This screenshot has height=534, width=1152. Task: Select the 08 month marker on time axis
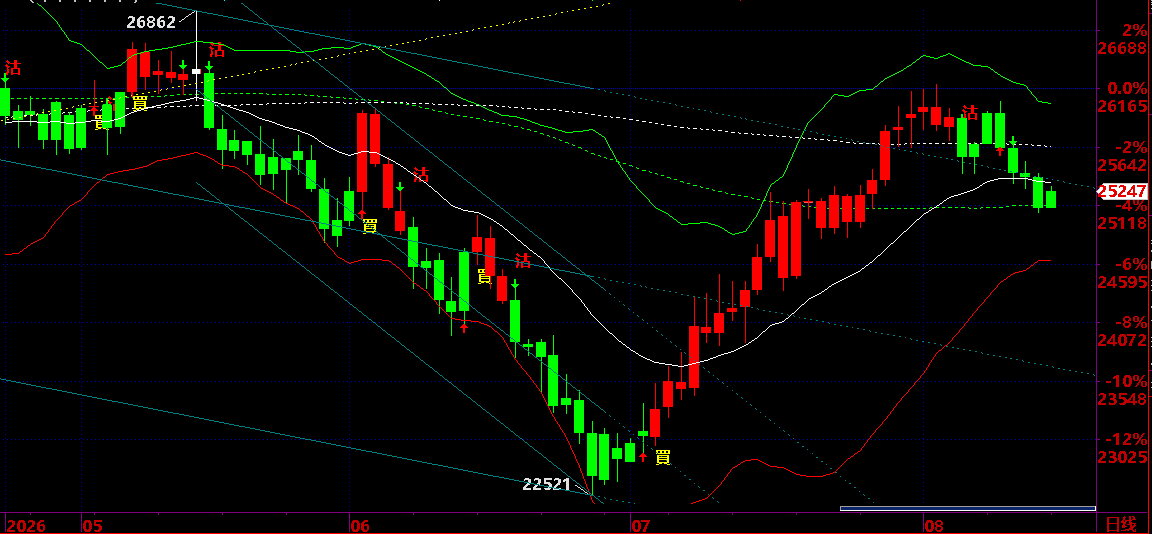tap(933, 526)
